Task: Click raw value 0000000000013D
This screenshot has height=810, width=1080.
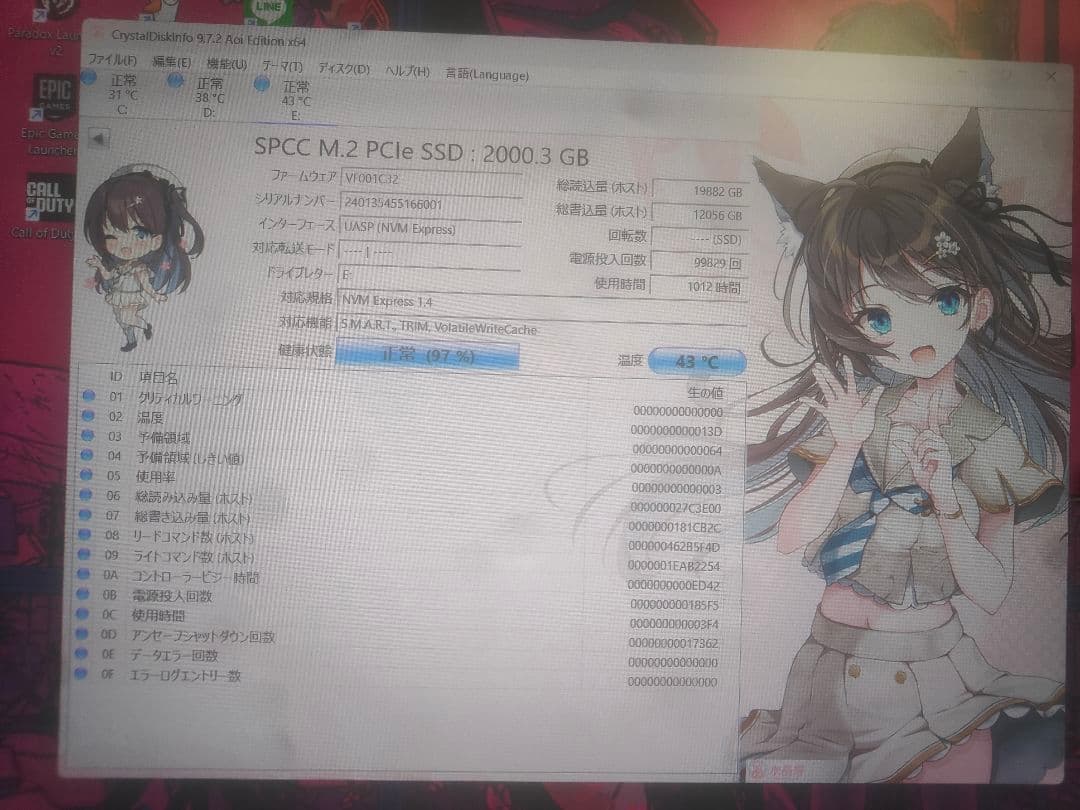Action: tap(676, 430)
